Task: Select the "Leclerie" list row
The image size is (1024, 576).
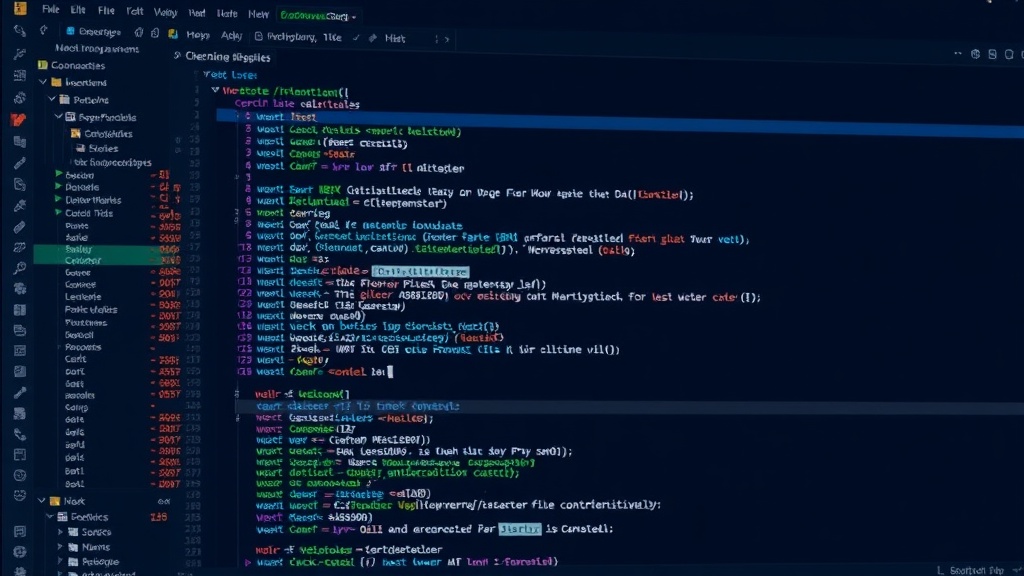Action: (x=83, y=296)
